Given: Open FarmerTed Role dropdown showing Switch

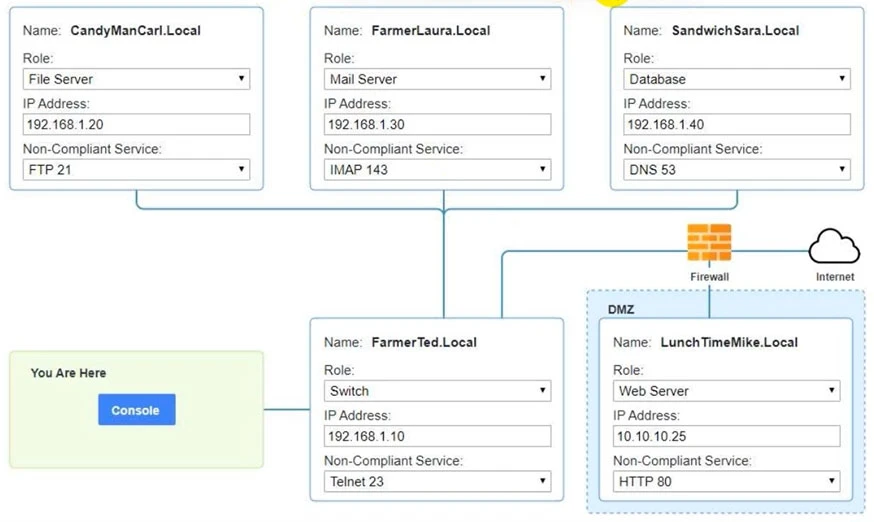Looking at the screenshot, I should tap(437, 391).
